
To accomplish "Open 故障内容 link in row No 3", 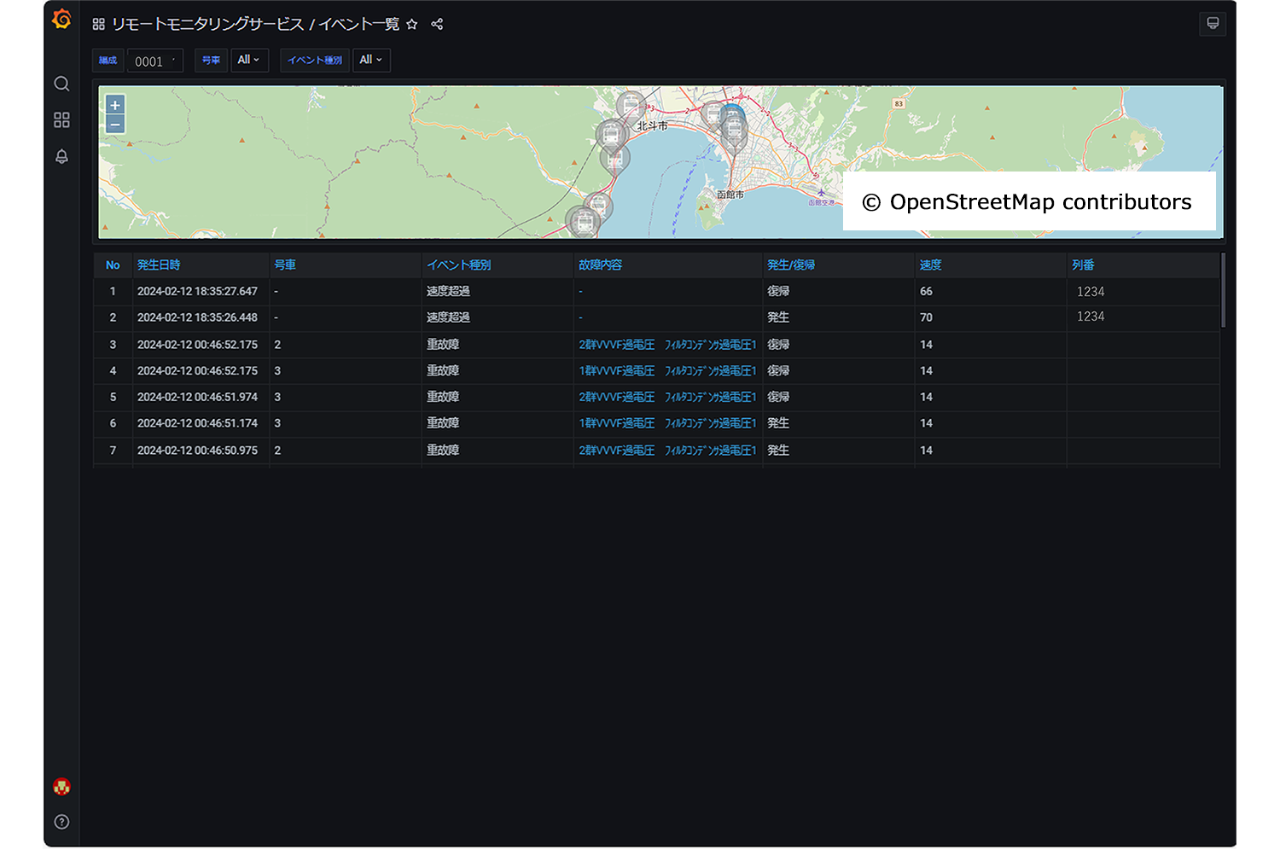I will tap(667, 344).
